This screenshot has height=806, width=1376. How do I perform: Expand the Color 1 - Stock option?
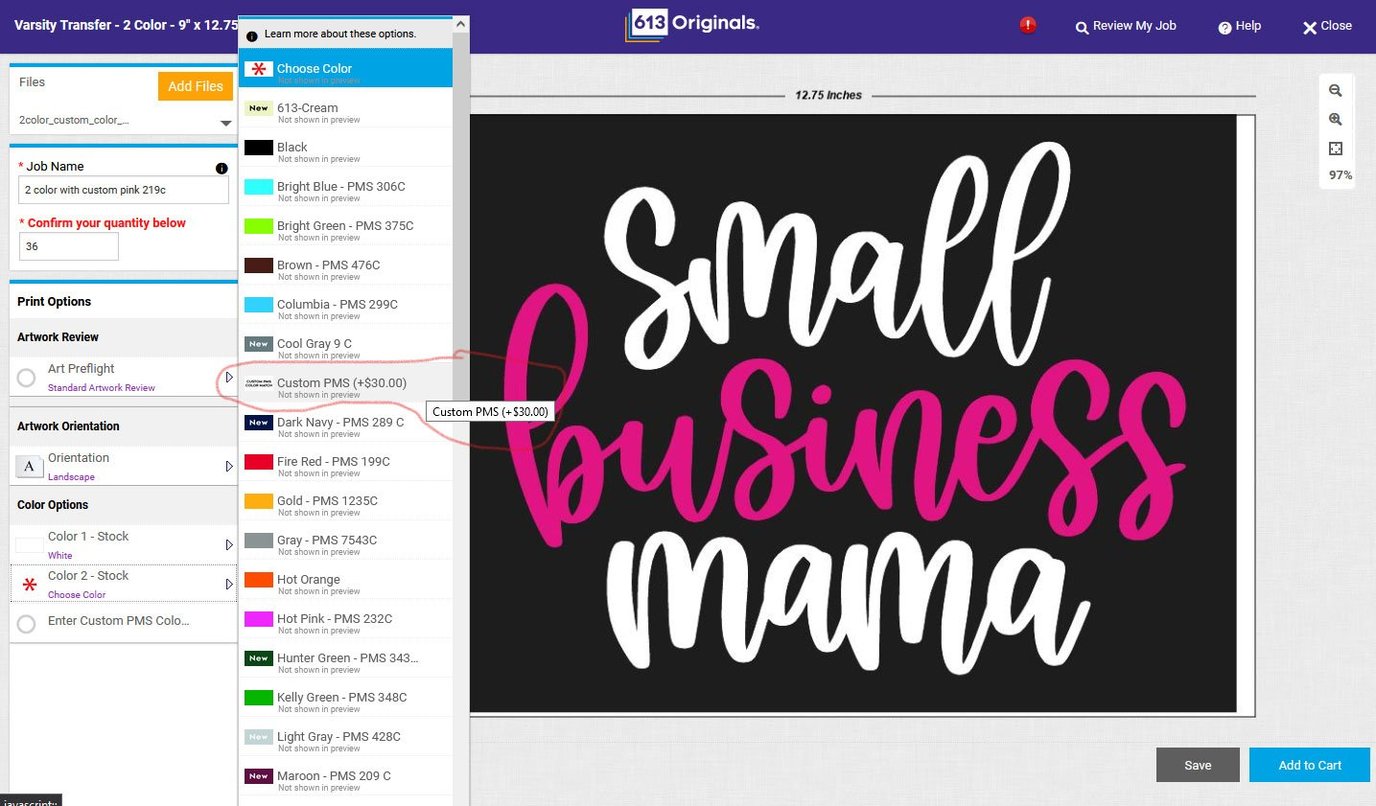click(x=229, y=545)
